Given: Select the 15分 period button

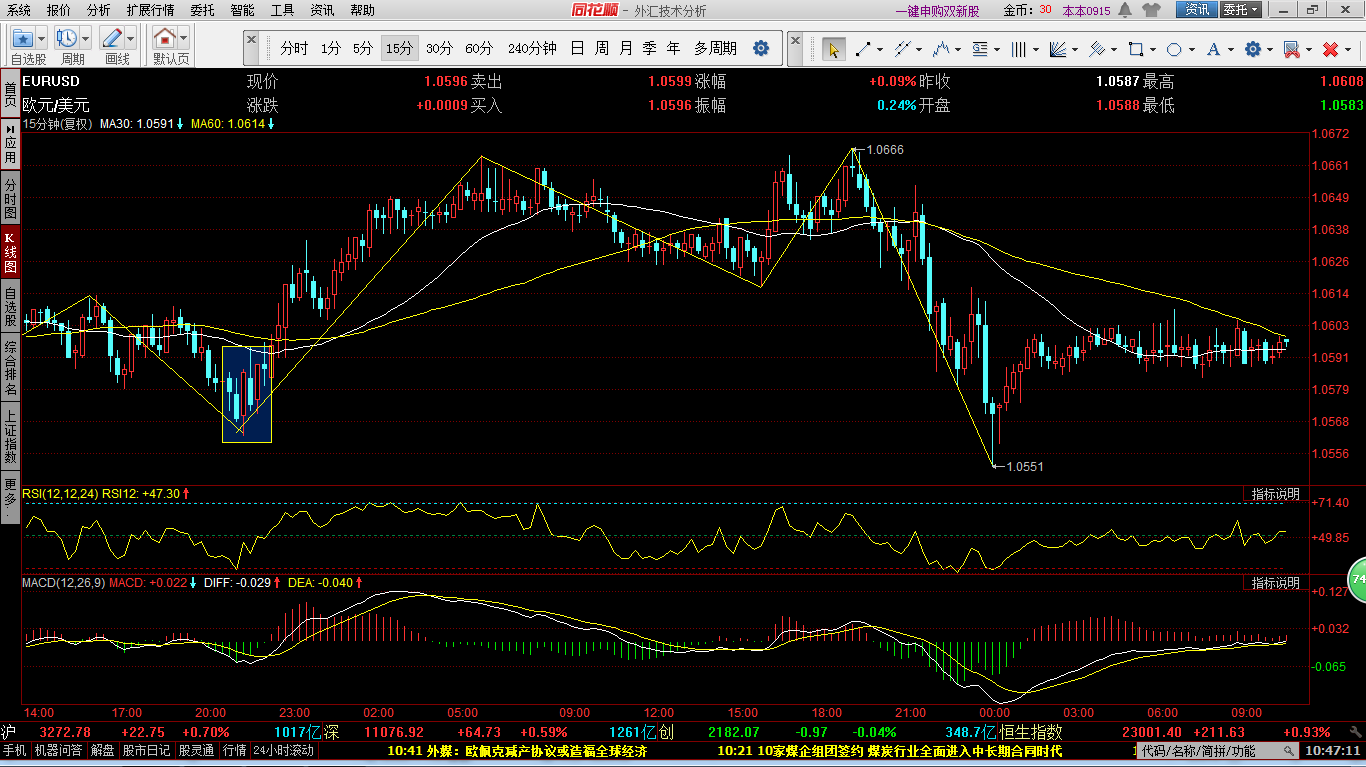Looking at the screenshot, I should coord(399,48).
